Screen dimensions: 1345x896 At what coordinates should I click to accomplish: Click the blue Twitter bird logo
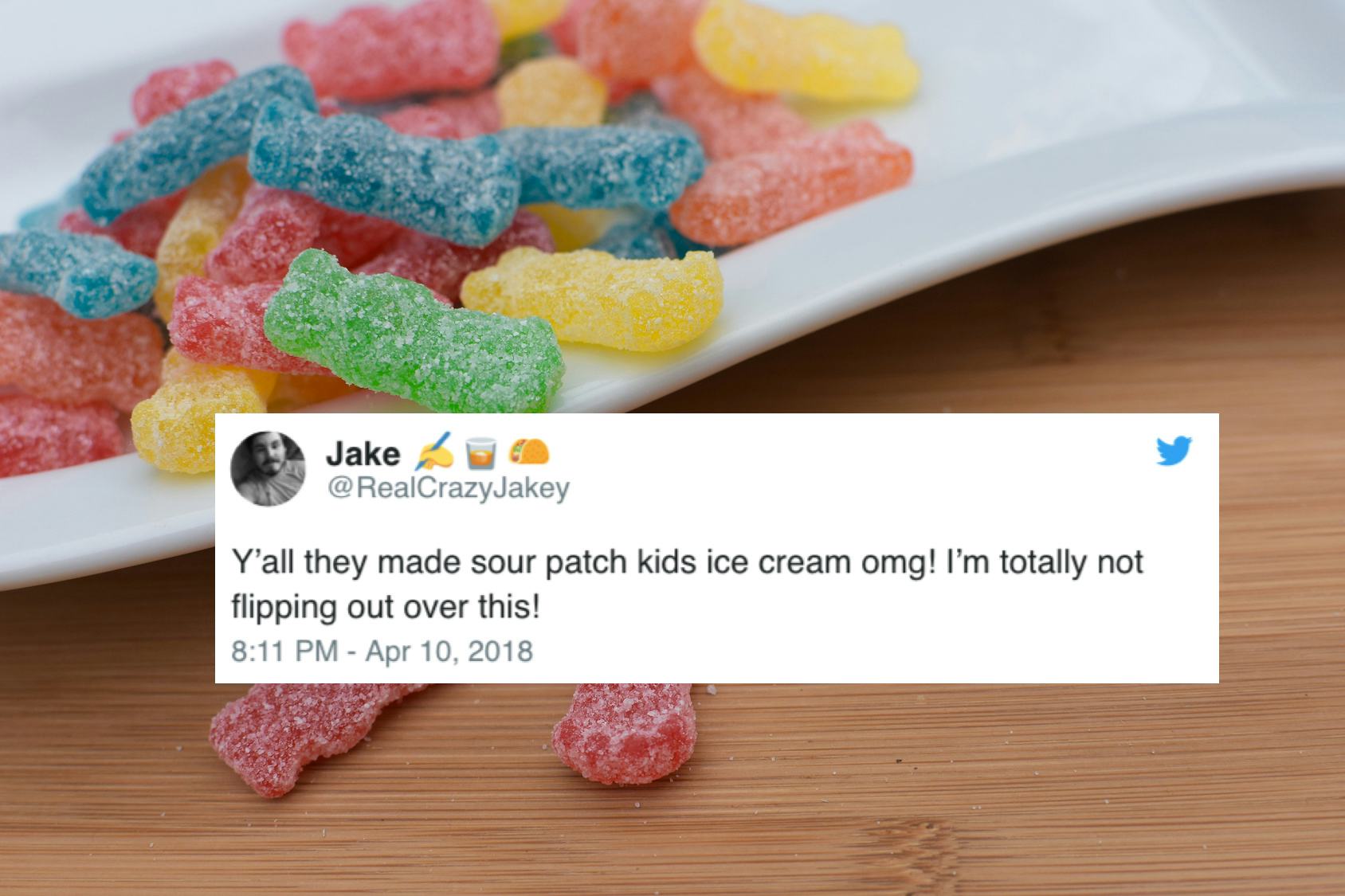[1174, 451]
